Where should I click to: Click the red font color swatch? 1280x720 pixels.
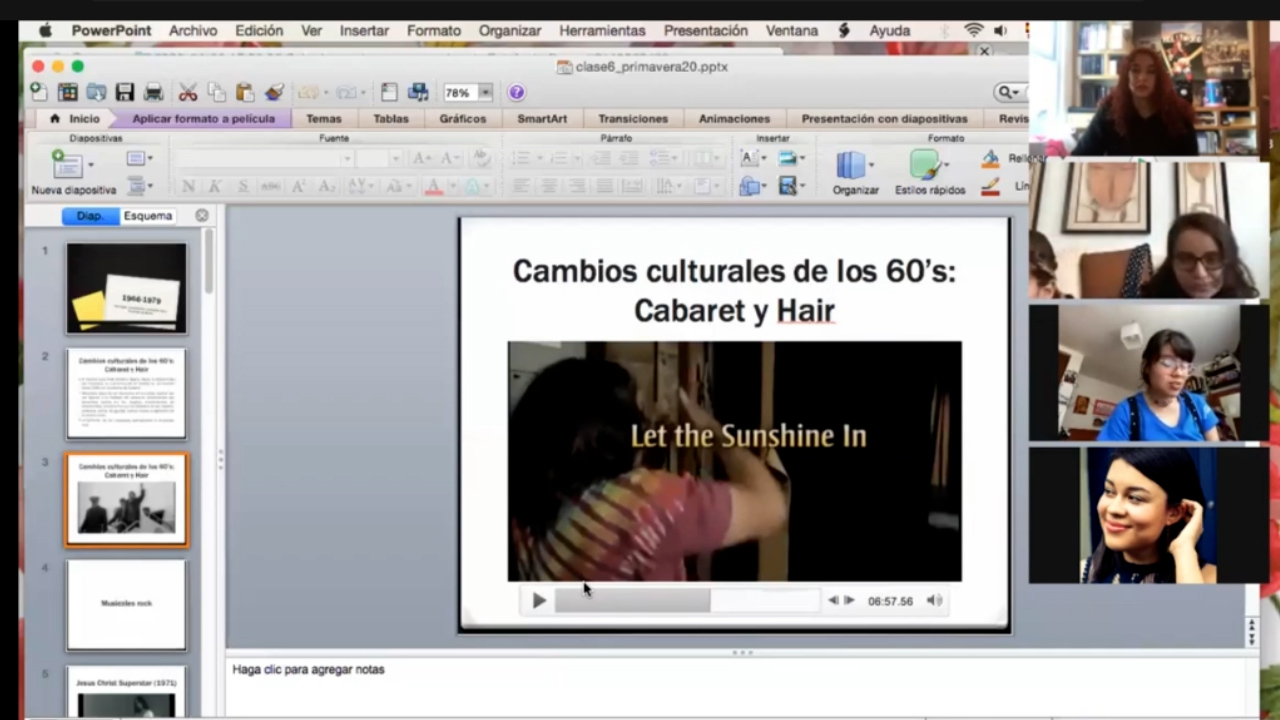tap(433, 187)
